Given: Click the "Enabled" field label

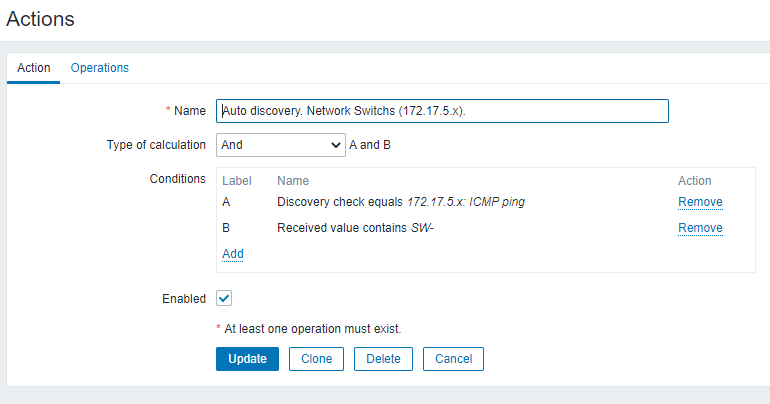Looking at the screenshot, I should coord(183,298).
